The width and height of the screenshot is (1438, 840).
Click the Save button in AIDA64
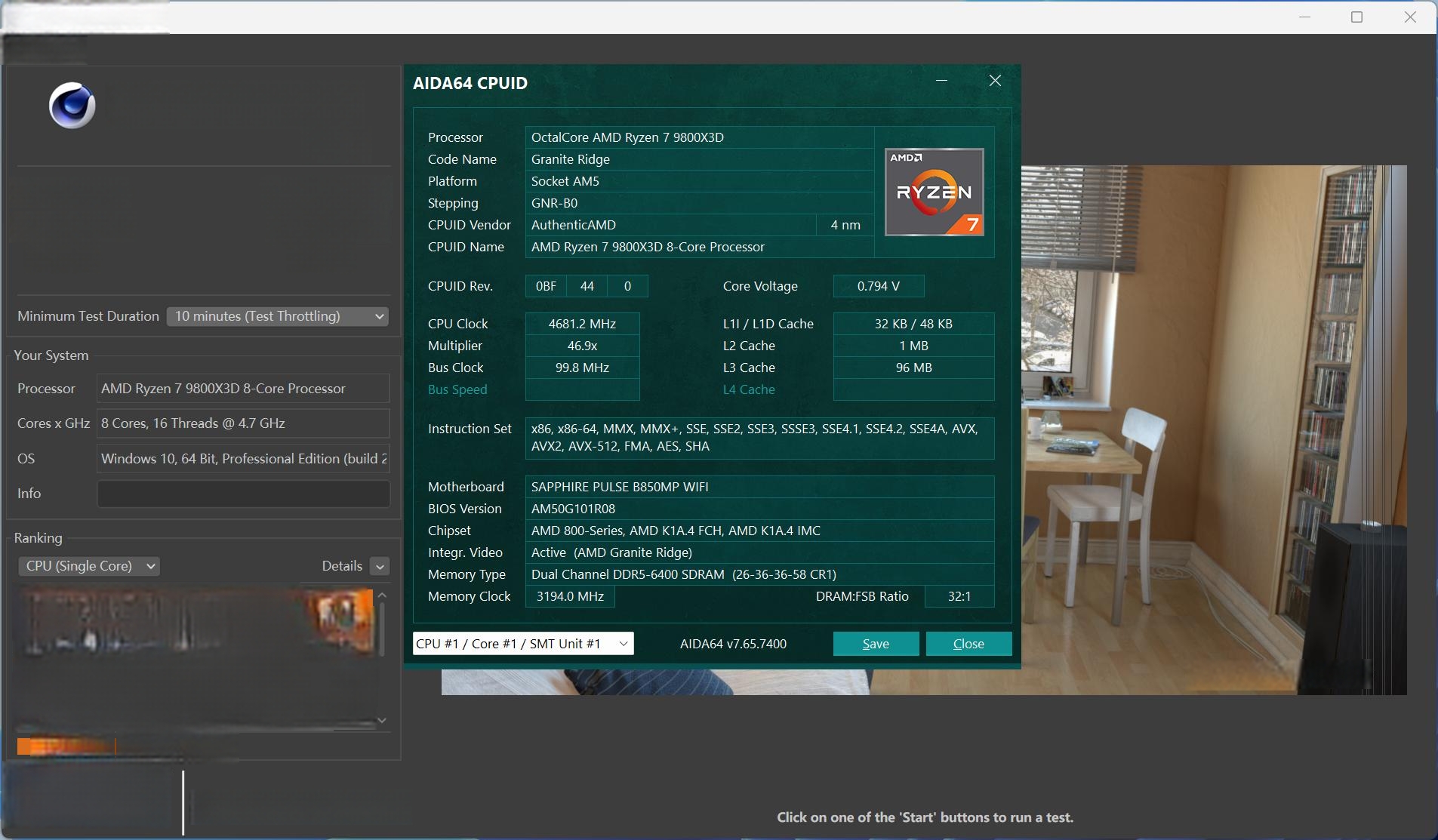(876, 644)
